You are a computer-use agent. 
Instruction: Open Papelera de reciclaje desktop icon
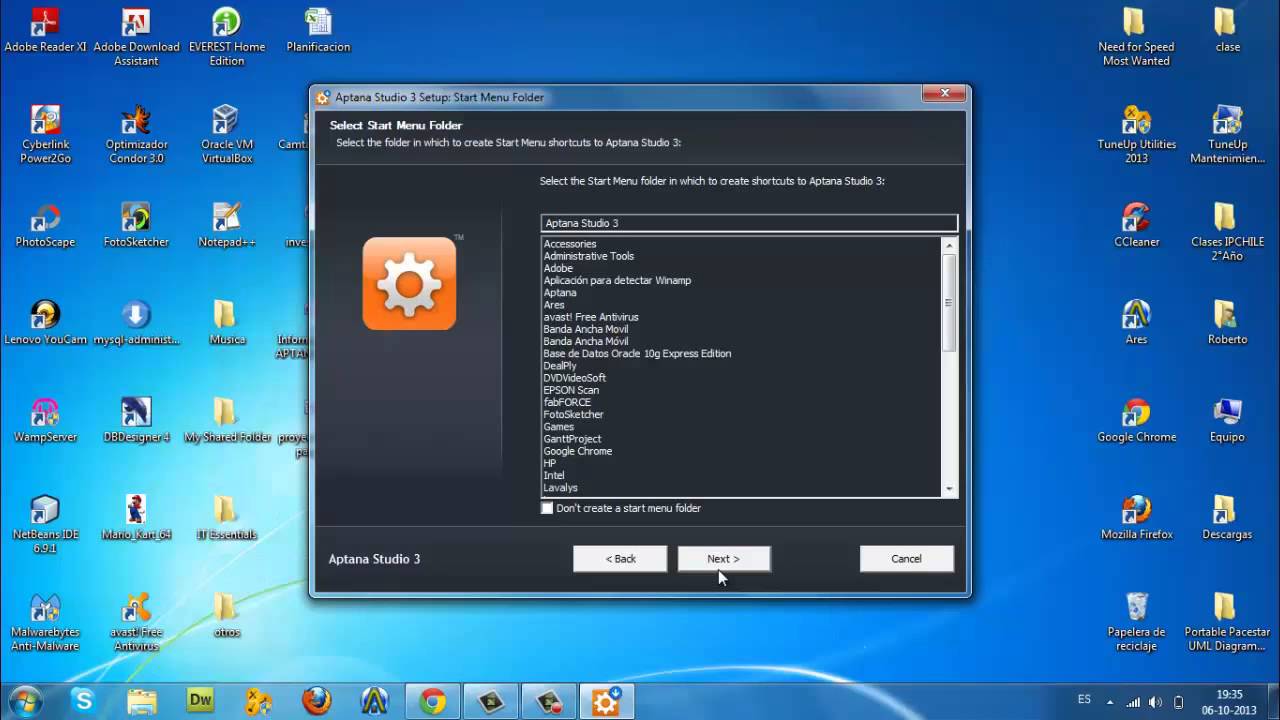click(x=1136, y=622)
